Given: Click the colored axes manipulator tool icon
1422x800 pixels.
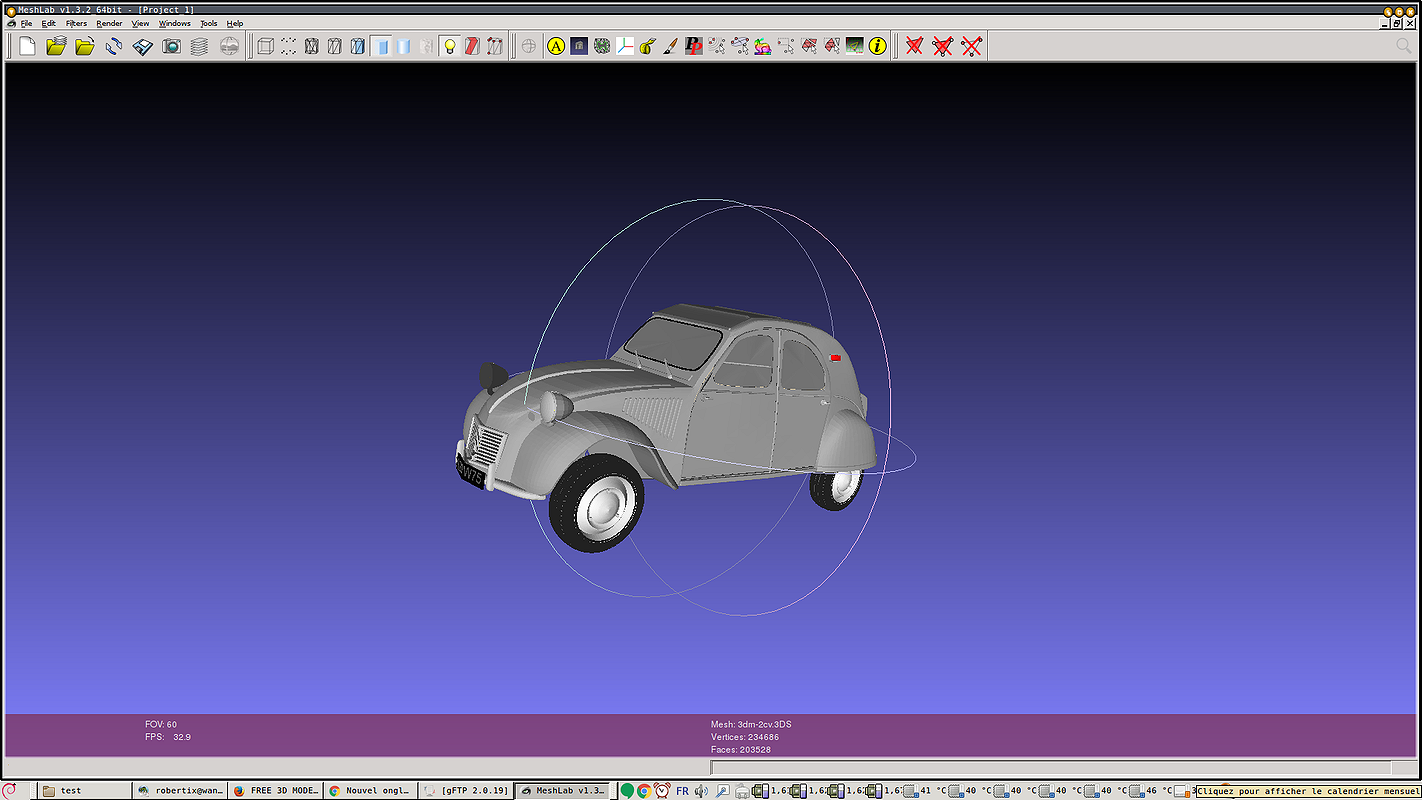Looking at the screenshot, I should 625,46.
